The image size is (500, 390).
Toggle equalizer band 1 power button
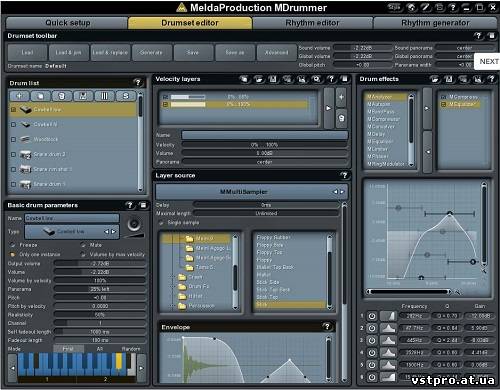372,316
